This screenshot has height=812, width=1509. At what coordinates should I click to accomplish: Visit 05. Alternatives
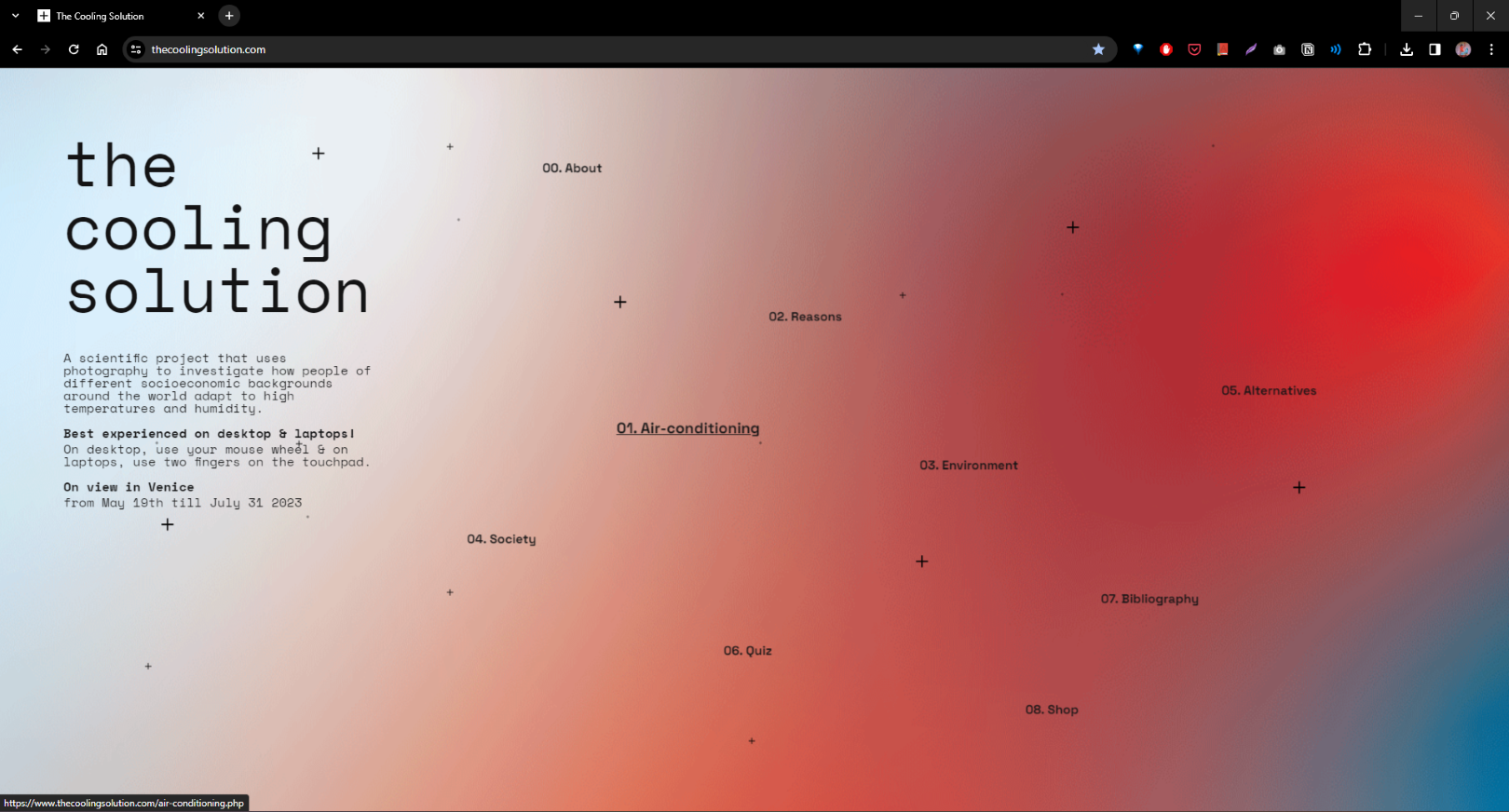(x=1269, y=391)
